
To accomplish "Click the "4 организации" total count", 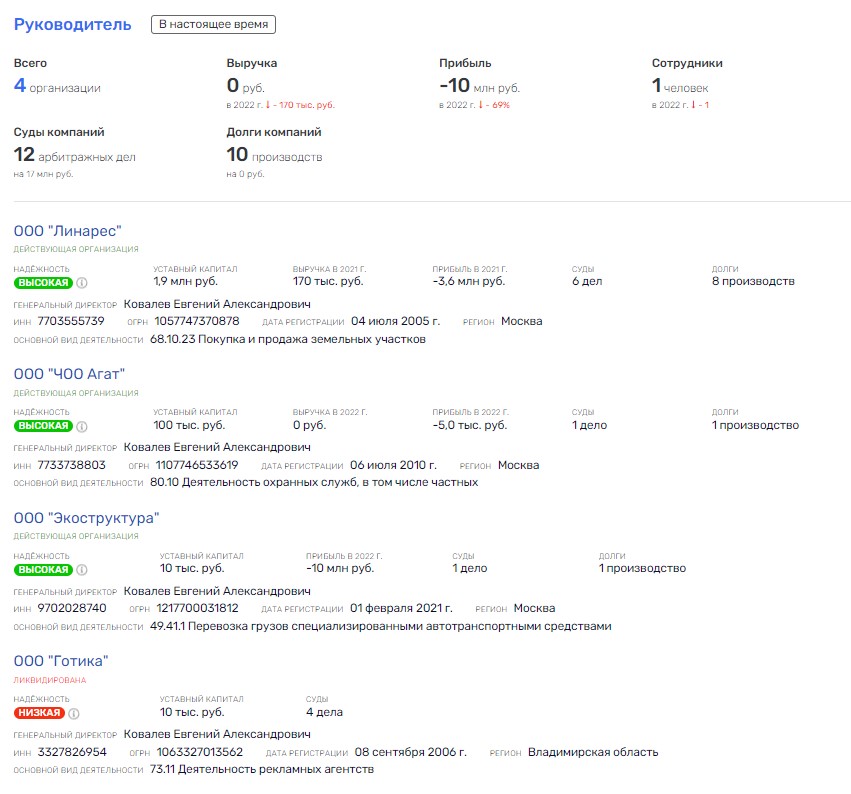I will click(57, 87).
